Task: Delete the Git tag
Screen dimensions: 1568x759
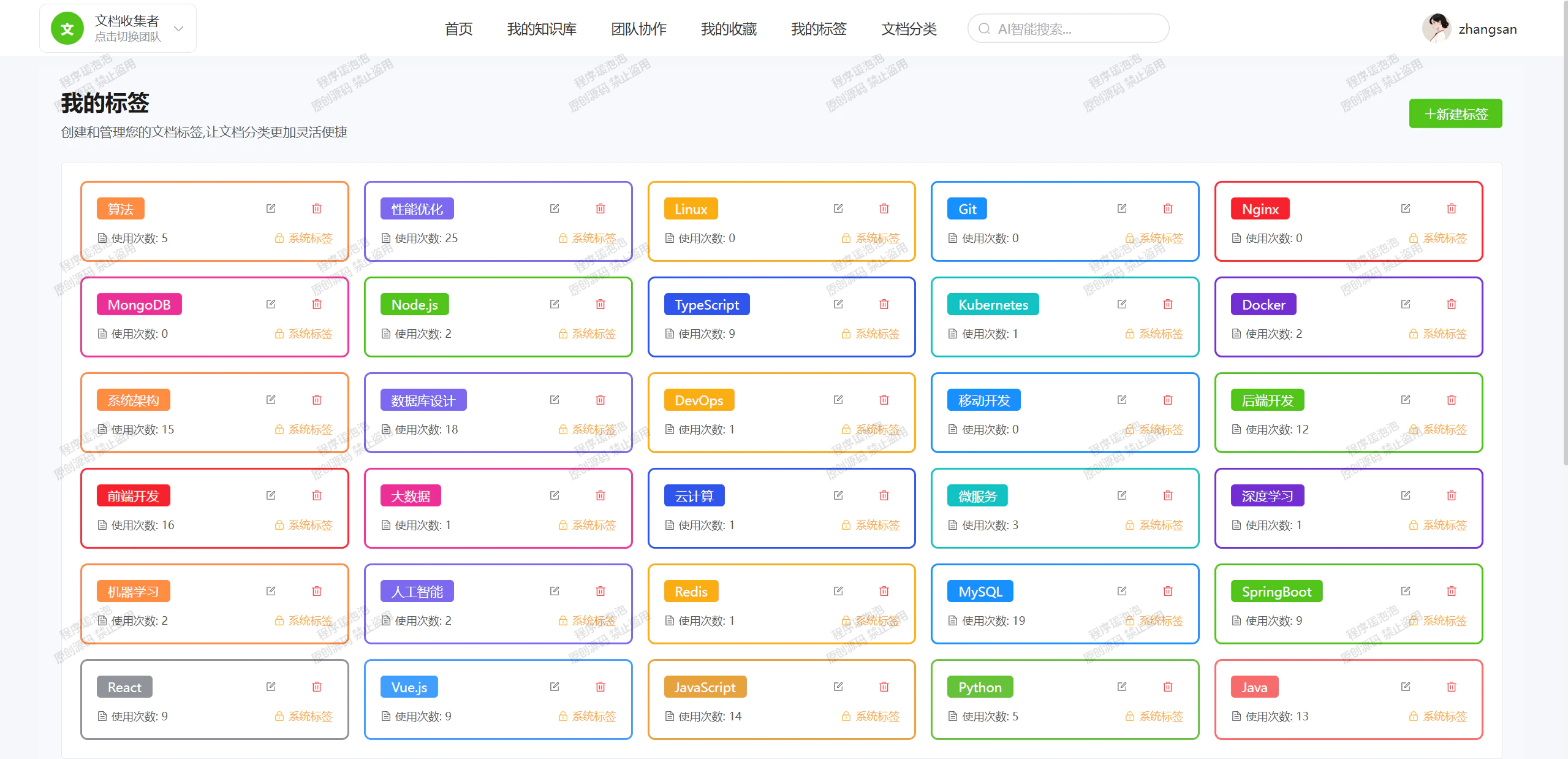Action: pos(1168,208)
